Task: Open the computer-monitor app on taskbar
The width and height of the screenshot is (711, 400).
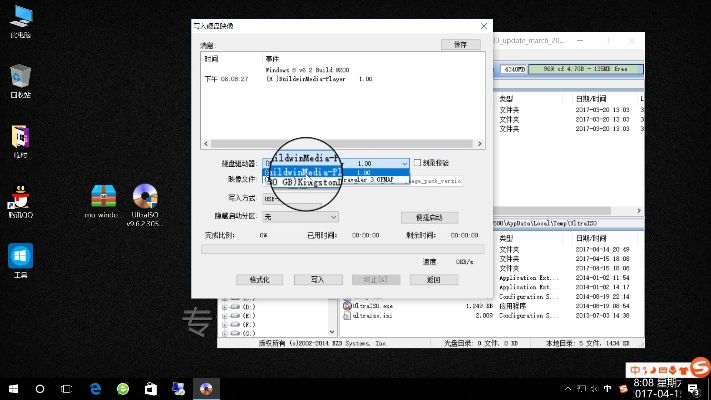Action: pyautogui.click(x=178, y=389)
